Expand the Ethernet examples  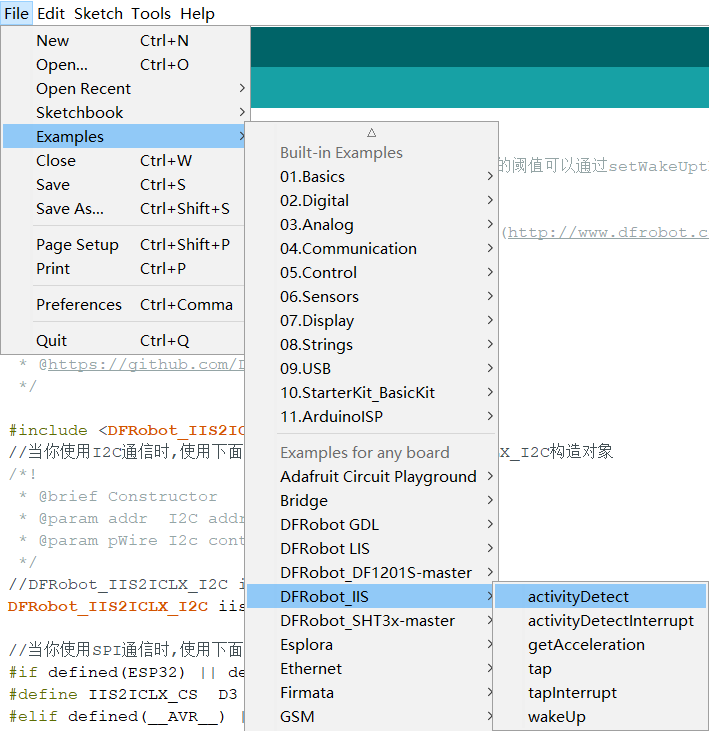click(372, 669)
